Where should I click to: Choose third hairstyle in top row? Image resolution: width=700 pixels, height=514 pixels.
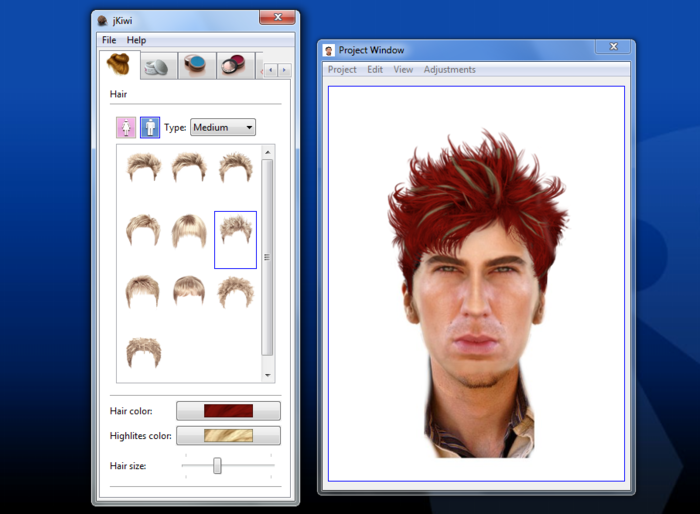click(x=236, y=167)
